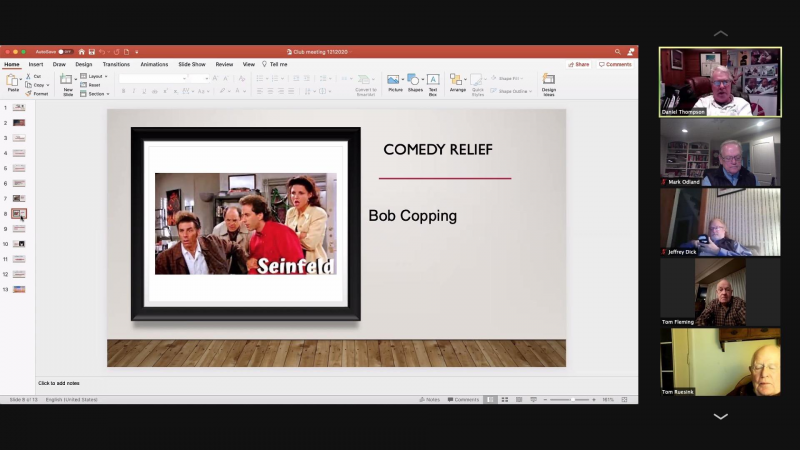Click the align left icon

click(x=260, y=91)
